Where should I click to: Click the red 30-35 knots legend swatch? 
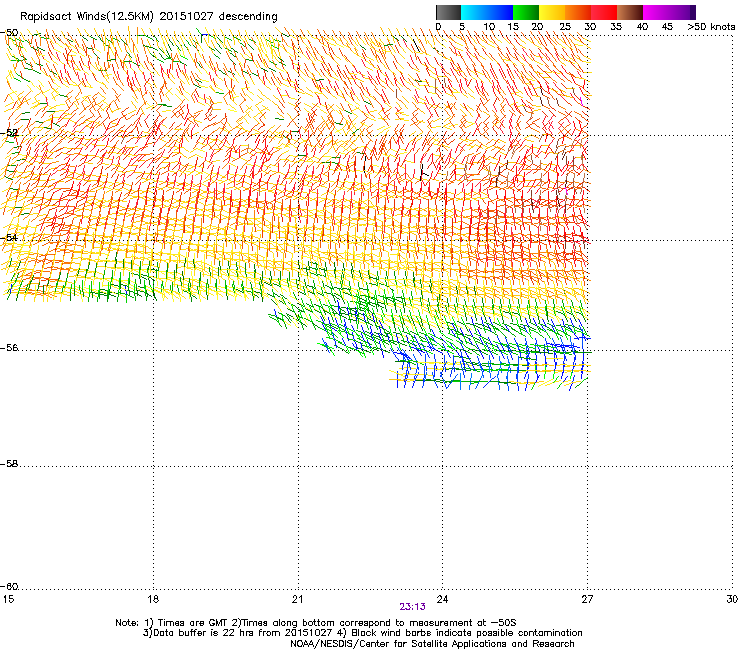click(x=604, y=12)
